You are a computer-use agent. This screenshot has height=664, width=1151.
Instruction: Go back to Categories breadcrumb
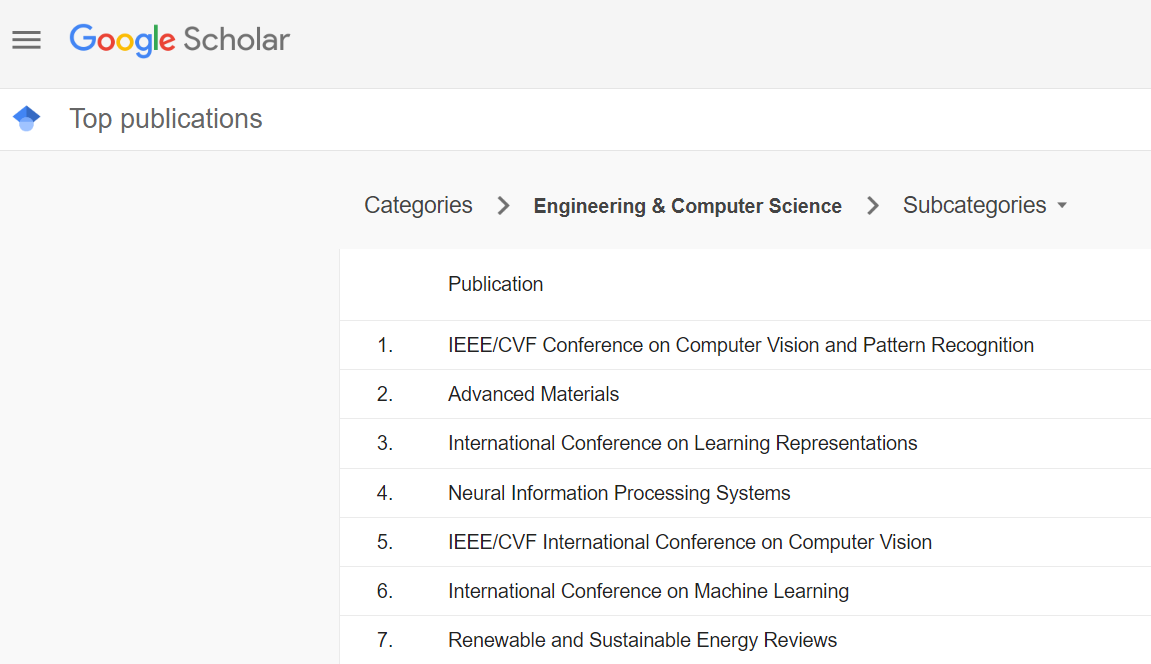(418, 206)
